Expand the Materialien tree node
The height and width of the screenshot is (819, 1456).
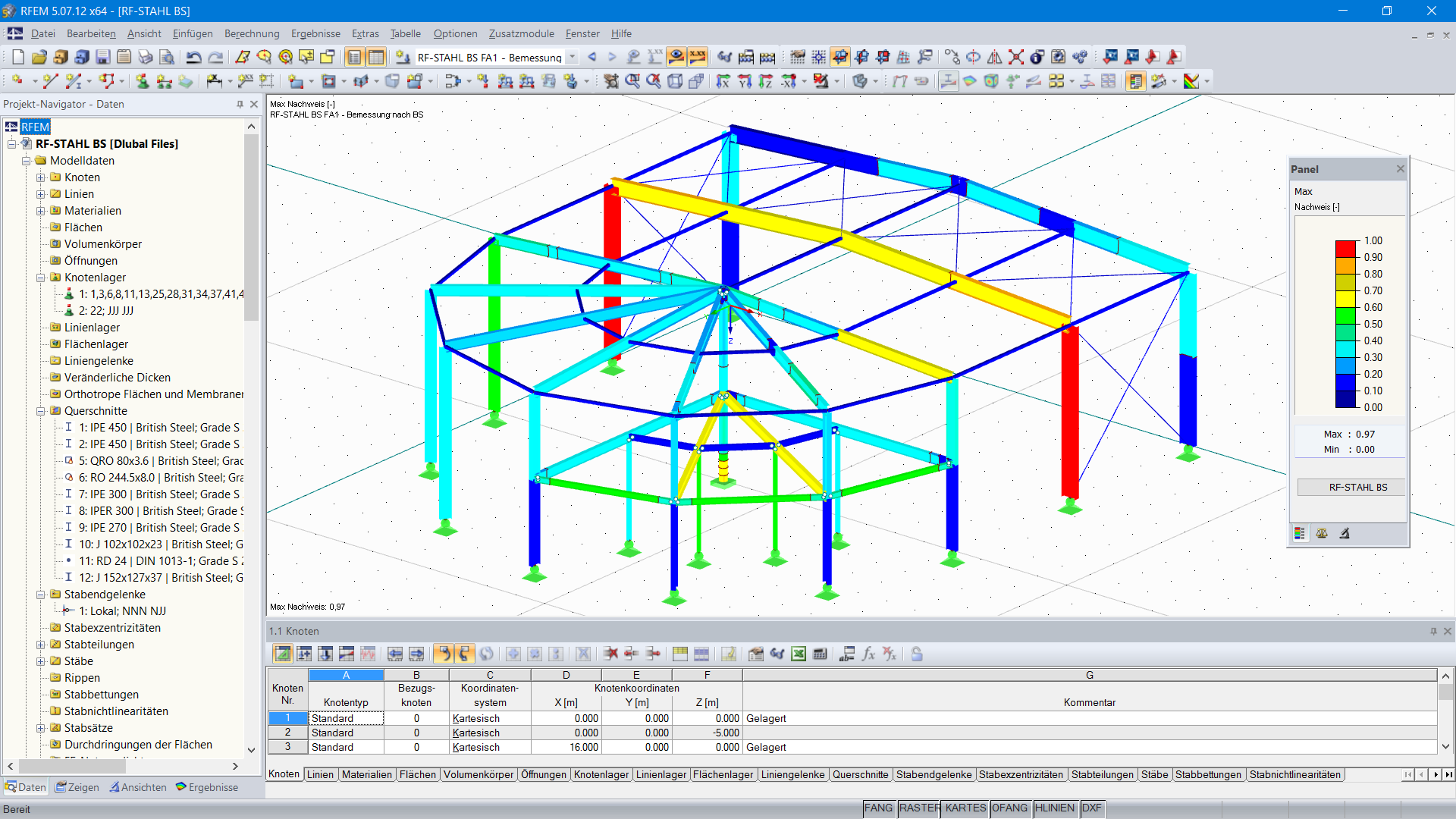click(x=41, y=211)
